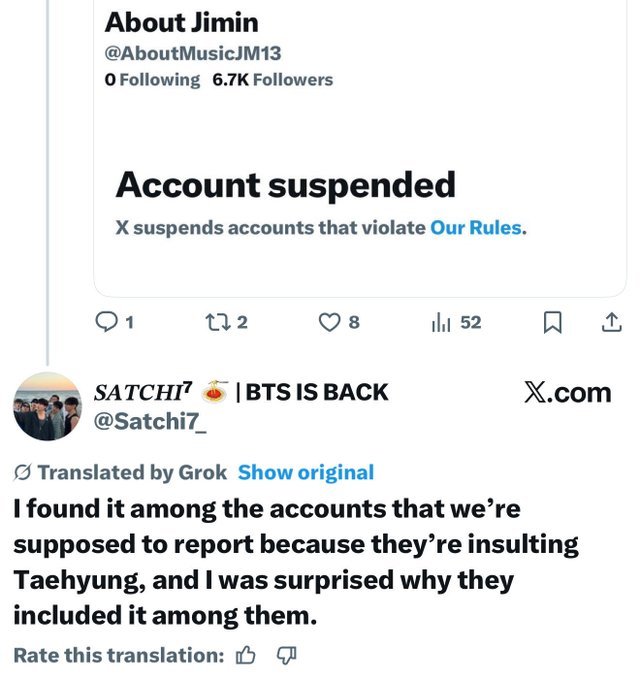This screenshot has height=680, width=640.
Task: Rate the translation with thumbs up
Action: click(245, 655)
